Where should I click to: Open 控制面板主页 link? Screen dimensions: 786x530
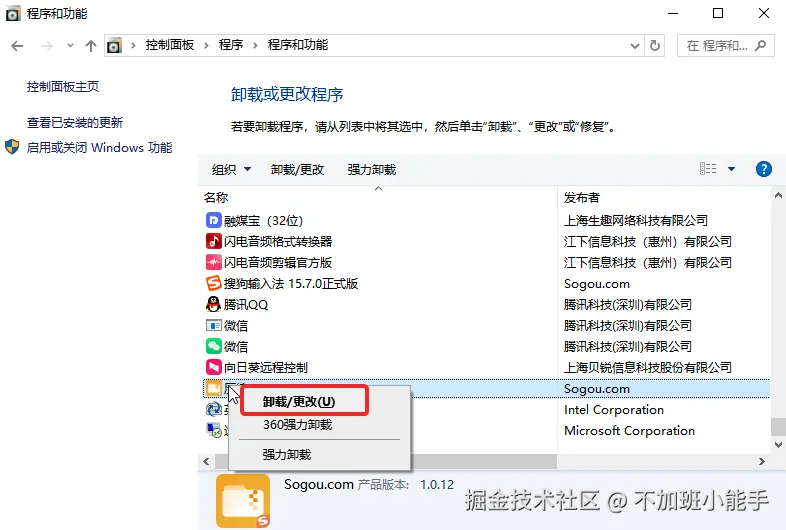(x=63, y=87)
